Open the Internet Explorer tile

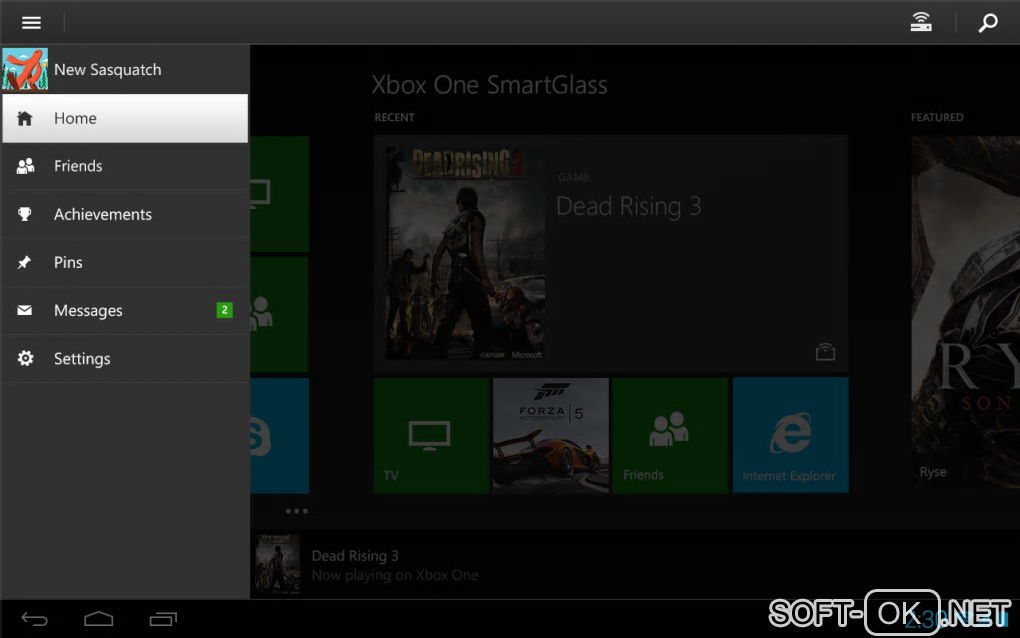click(790, 435)
